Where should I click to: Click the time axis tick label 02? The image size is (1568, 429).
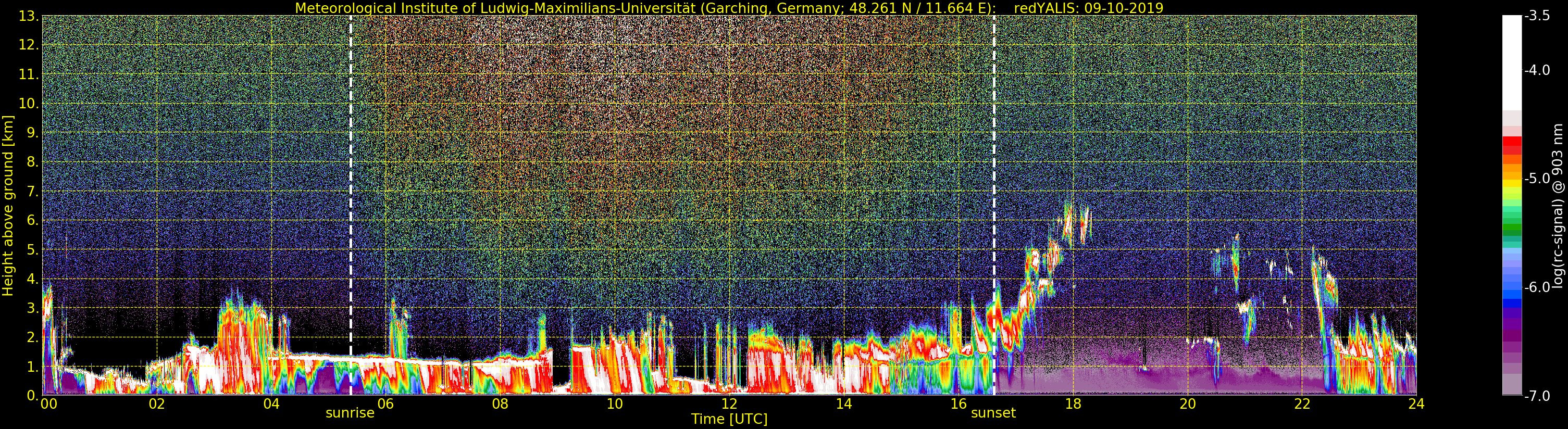[x=156, y=404]
